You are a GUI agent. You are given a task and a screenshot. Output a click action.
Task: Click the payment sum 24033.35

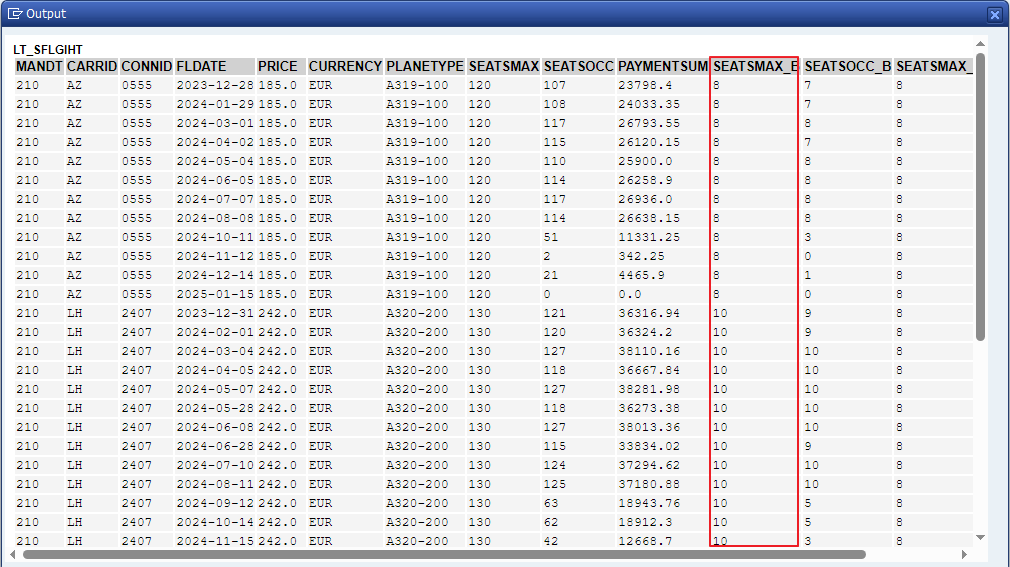tap(649, 104)
